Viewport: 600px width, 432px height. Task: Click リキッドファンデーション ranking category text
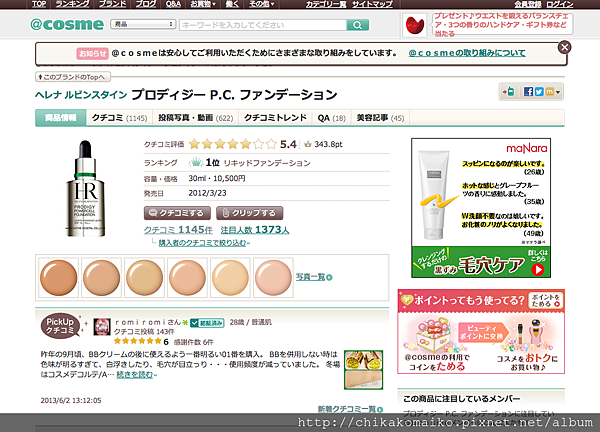[267, 163]
